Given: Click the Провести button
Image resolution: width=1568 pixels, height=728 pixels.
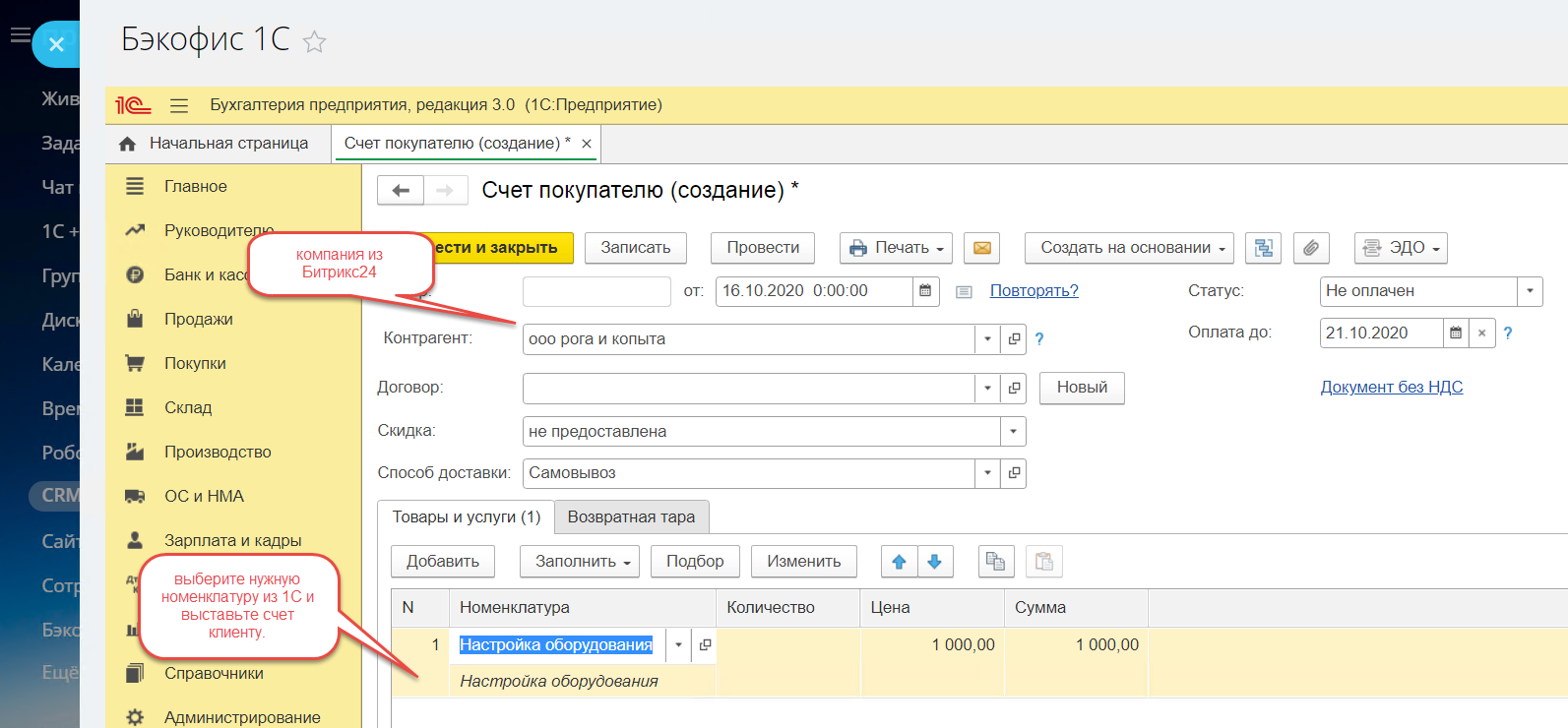Looking at the screenshot, I should [x=763, y=248].
